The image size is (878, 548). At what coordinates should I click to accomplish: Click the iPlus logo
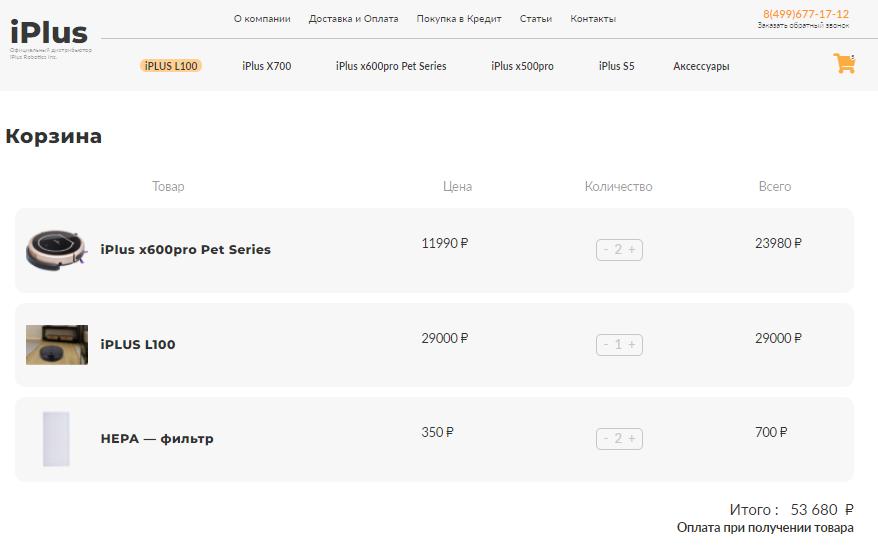[49, 32]
